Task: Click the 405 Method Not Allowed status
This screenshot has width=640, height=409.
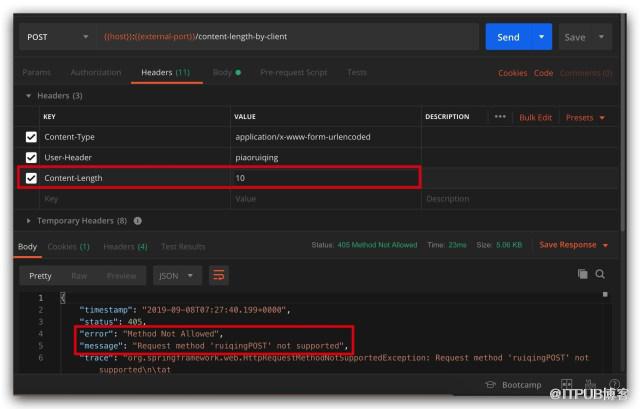Action: point(377,245)
